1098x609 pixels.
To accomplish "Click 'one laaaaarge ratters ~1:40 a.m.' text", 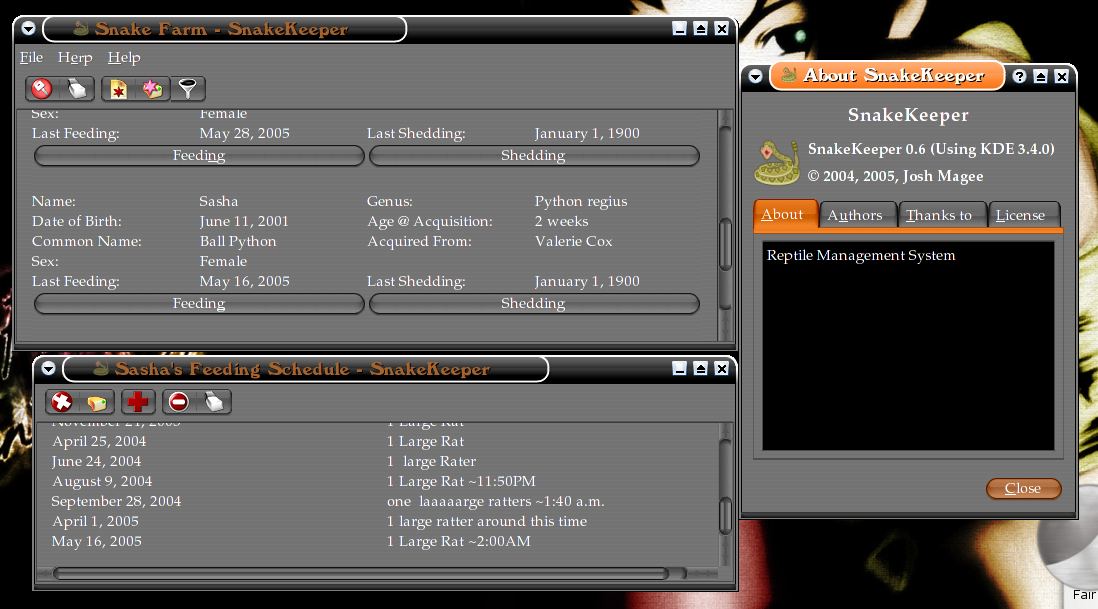I will pos(496,501).
